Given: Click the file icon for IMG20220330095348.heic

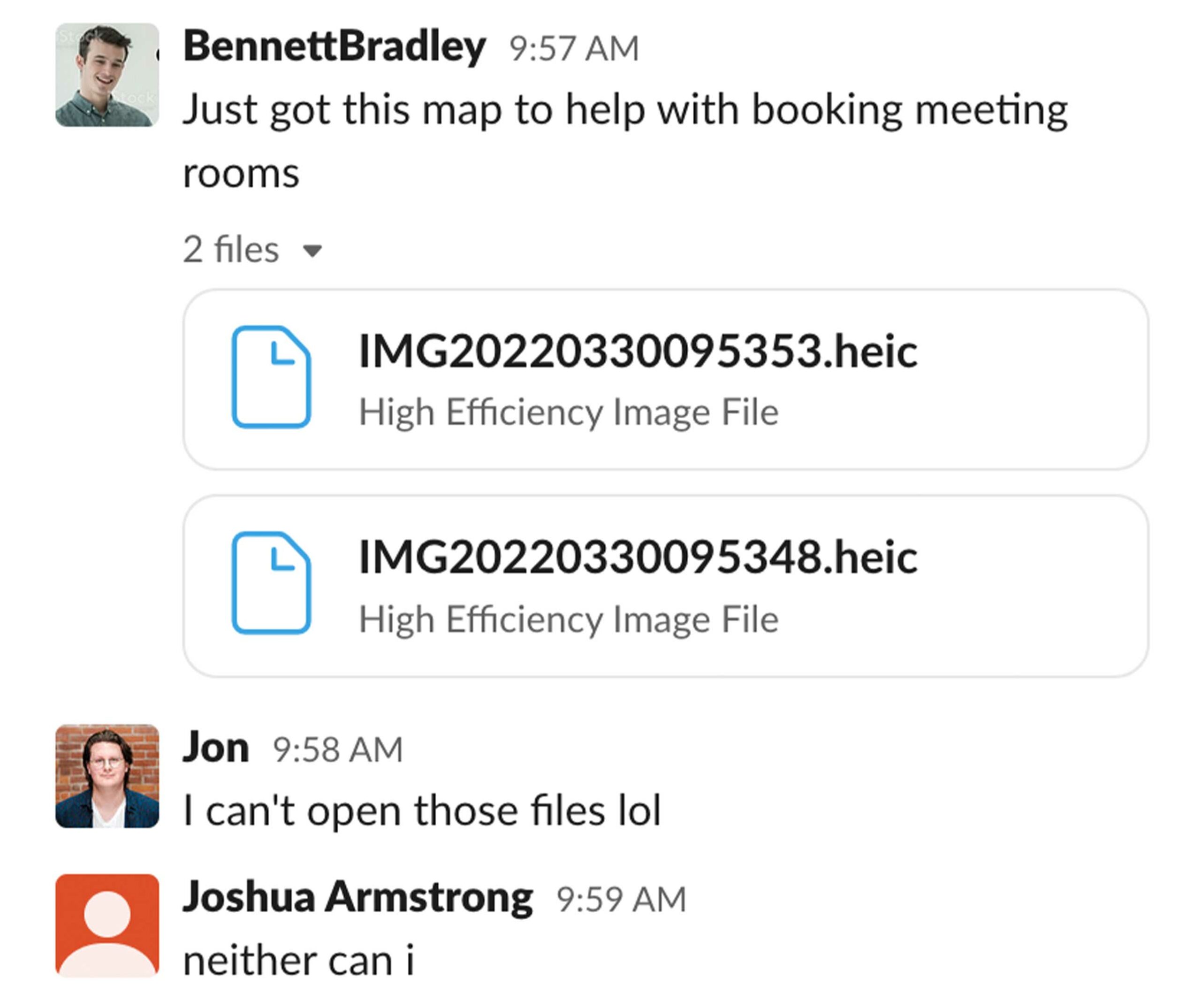Looking at the screenshot, I should (x=271, y=582).
